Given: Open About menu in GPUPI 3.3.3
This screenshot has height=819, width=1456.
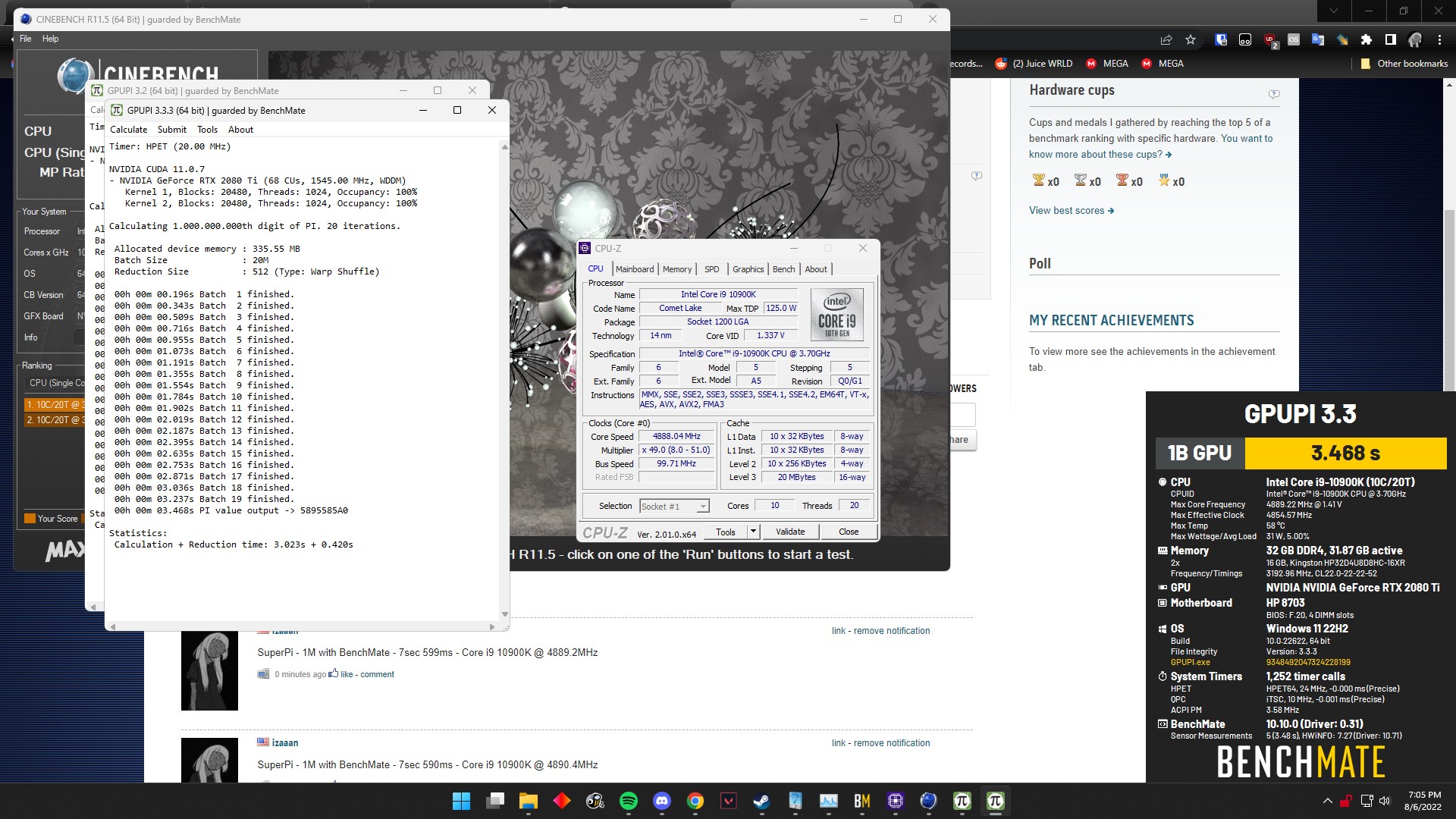Looking at the screenshot, I should tap(241, 130).
